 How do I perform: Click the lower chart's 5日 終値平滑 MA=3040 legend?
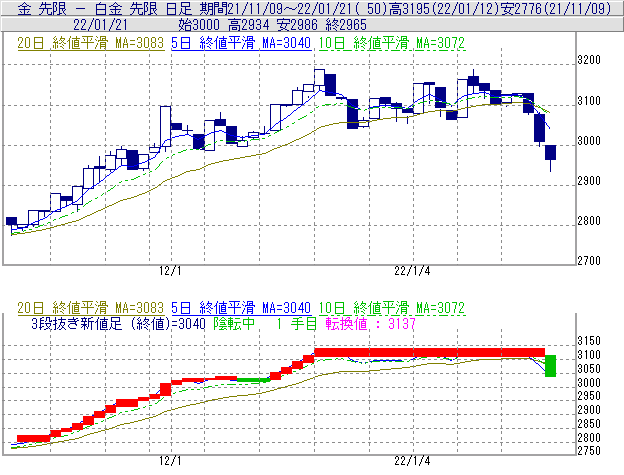[x=241, y=308]
